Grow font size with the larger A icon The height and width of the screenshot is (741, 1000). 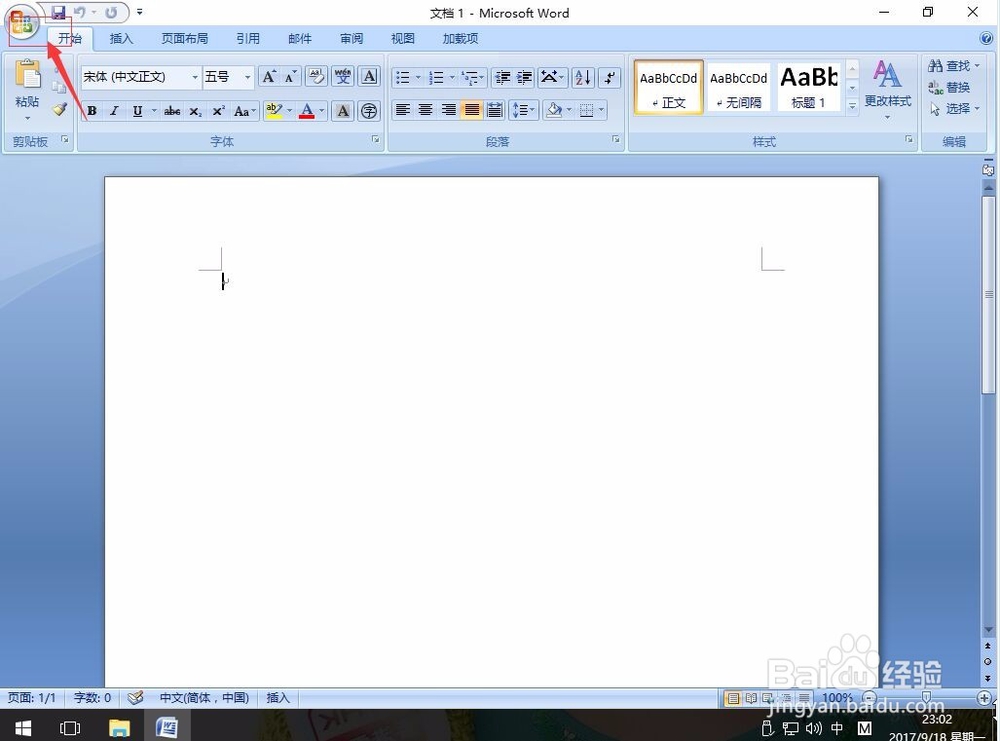coord(269,77)
